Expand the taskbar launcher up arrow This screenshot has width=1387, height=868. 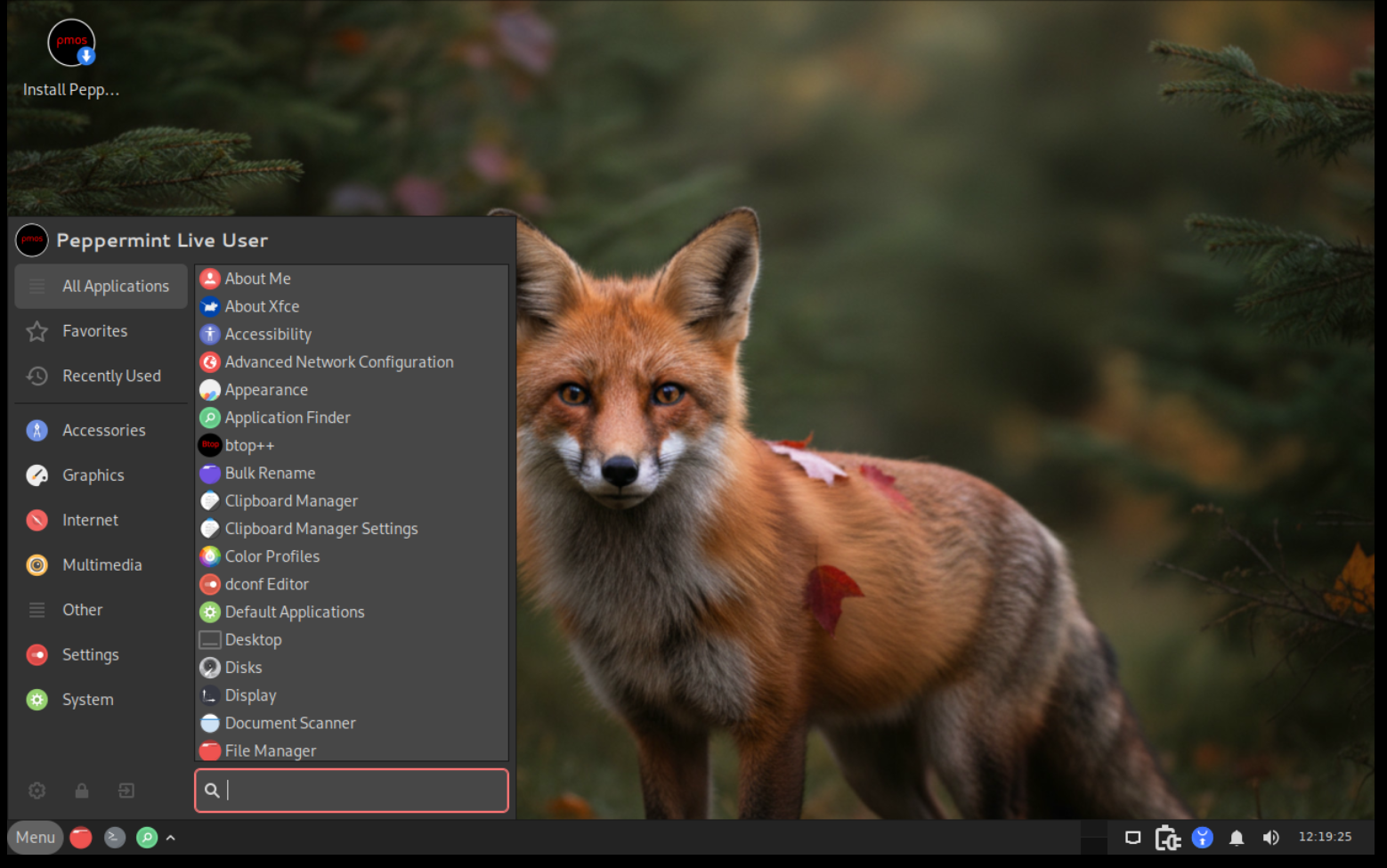pyautogui.click(x=171, y=838)
